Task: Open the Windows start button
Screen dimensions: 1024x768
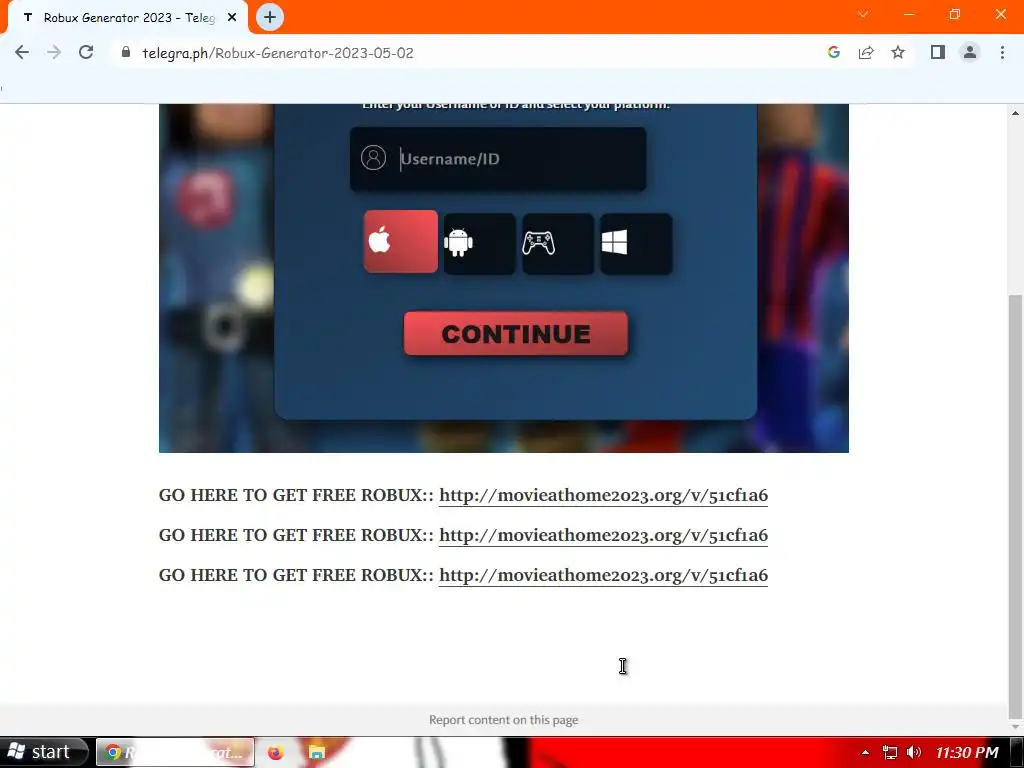Action: pyautogui.click(x=43, y=752)
